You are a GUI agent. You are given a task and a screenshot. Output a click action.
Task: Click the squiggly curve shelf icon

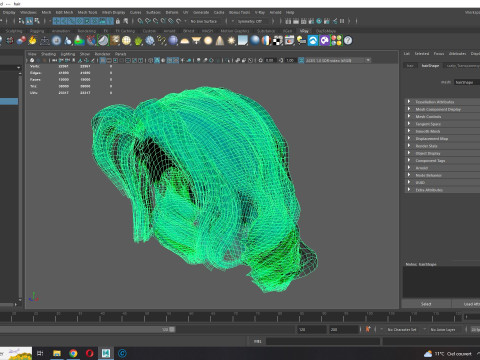coord(161,41)
